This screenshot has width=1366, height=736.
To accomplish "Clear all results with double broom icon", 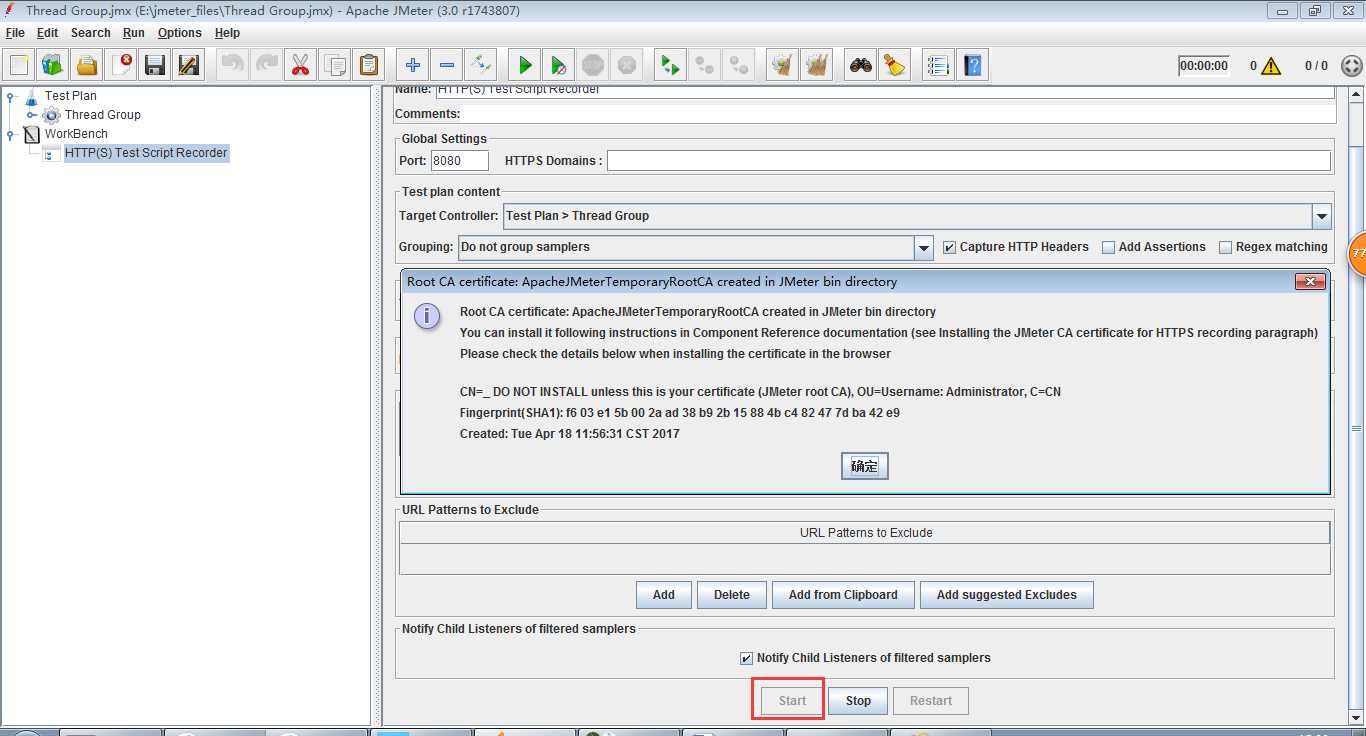I will [816, 65].
